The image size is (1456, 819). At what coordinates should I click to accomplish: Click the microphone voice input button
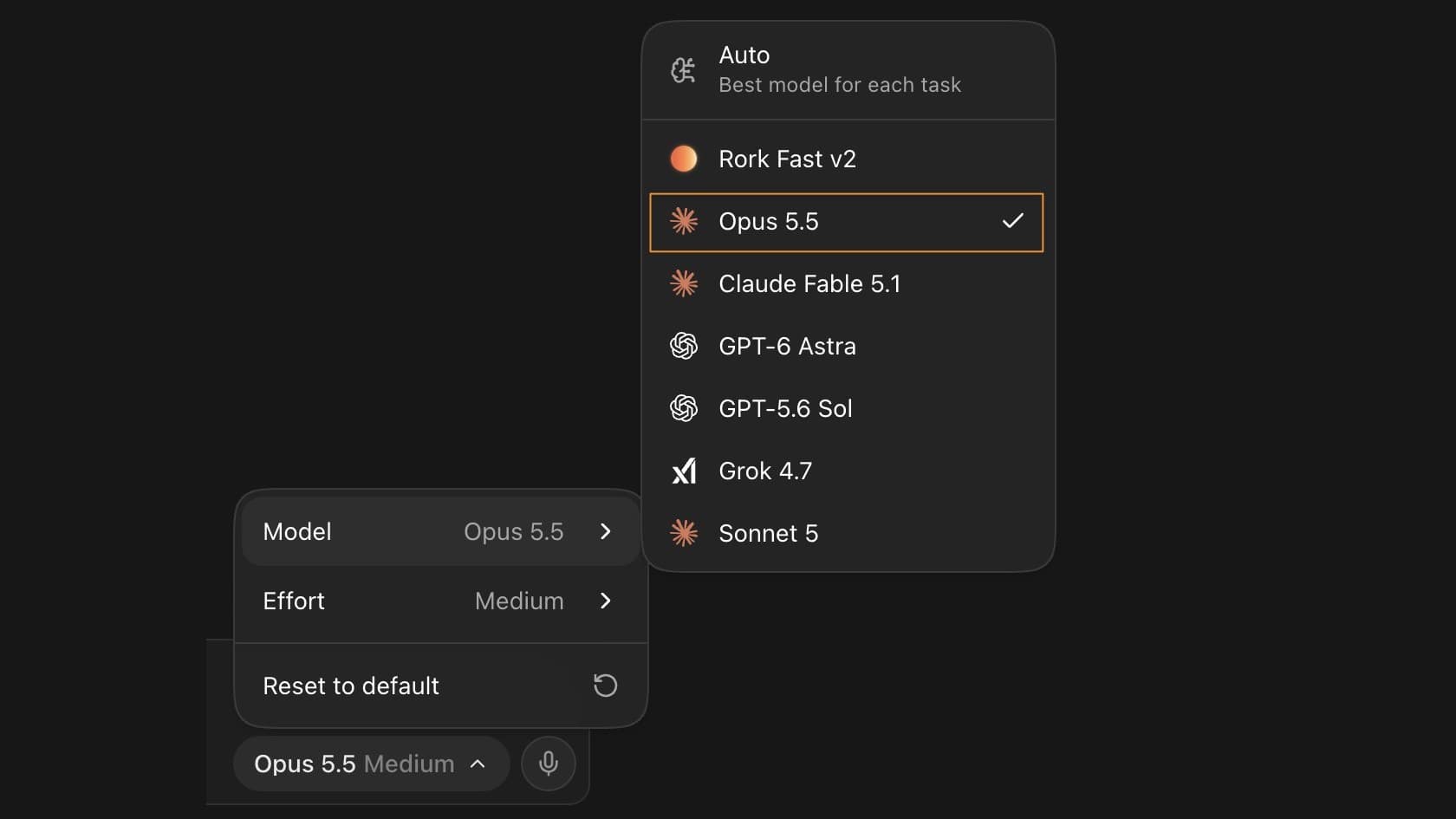[548, 764]
